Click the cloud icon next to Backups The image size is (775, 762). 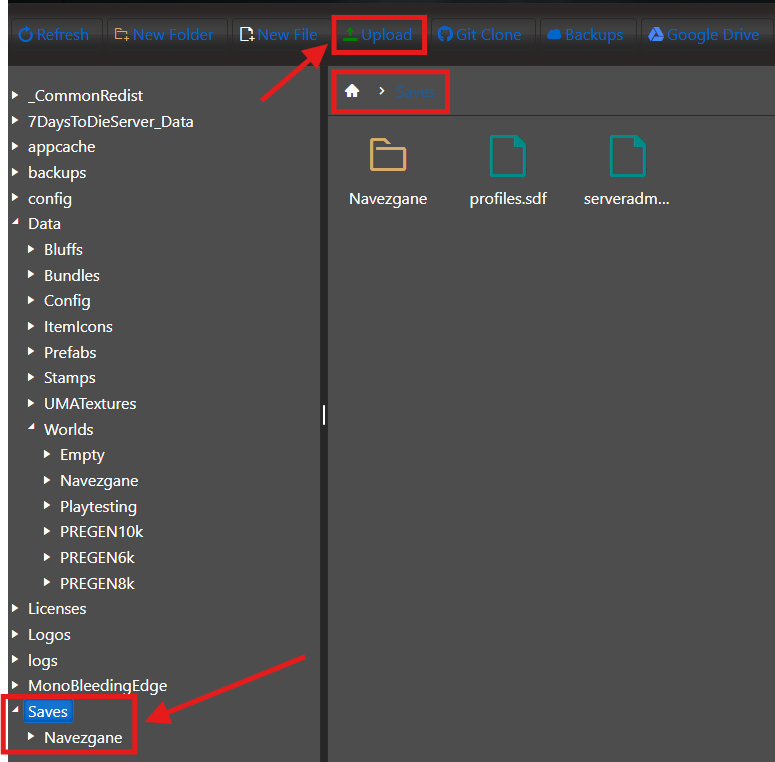[554, 34]
